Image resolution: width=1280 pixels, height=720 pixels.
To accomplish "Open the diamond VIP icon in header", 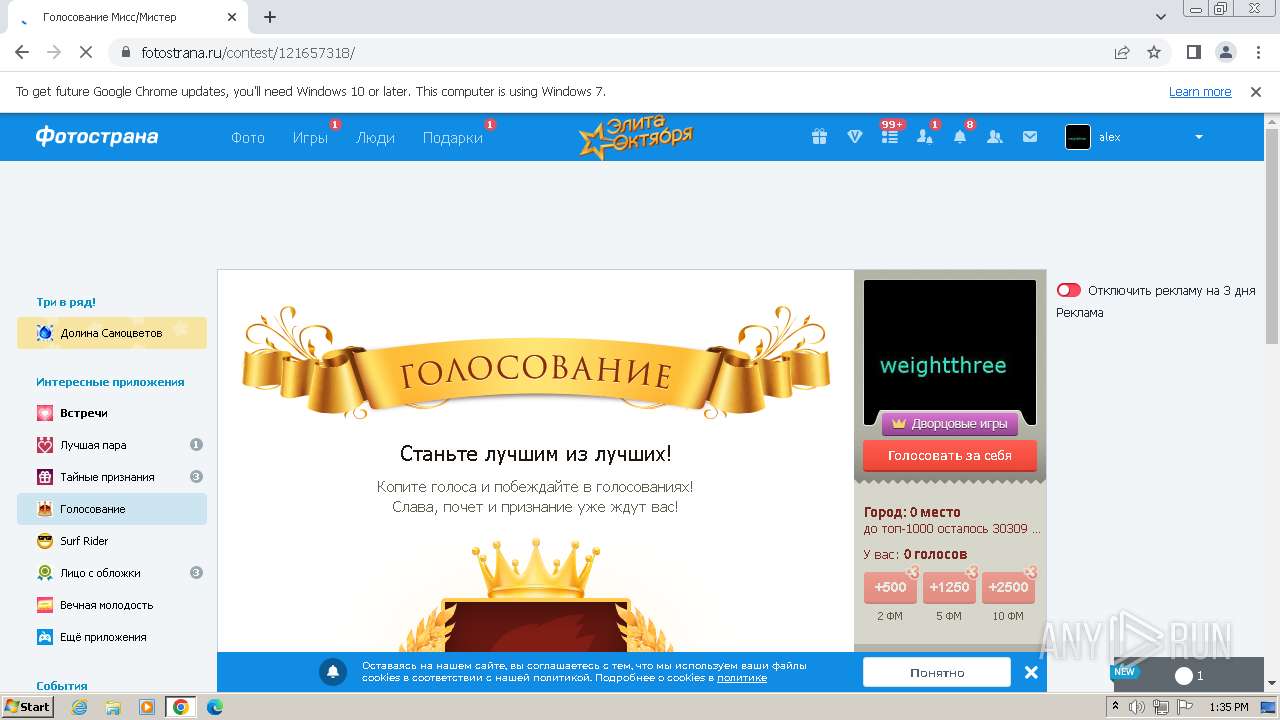I will [x=855, y=137].
